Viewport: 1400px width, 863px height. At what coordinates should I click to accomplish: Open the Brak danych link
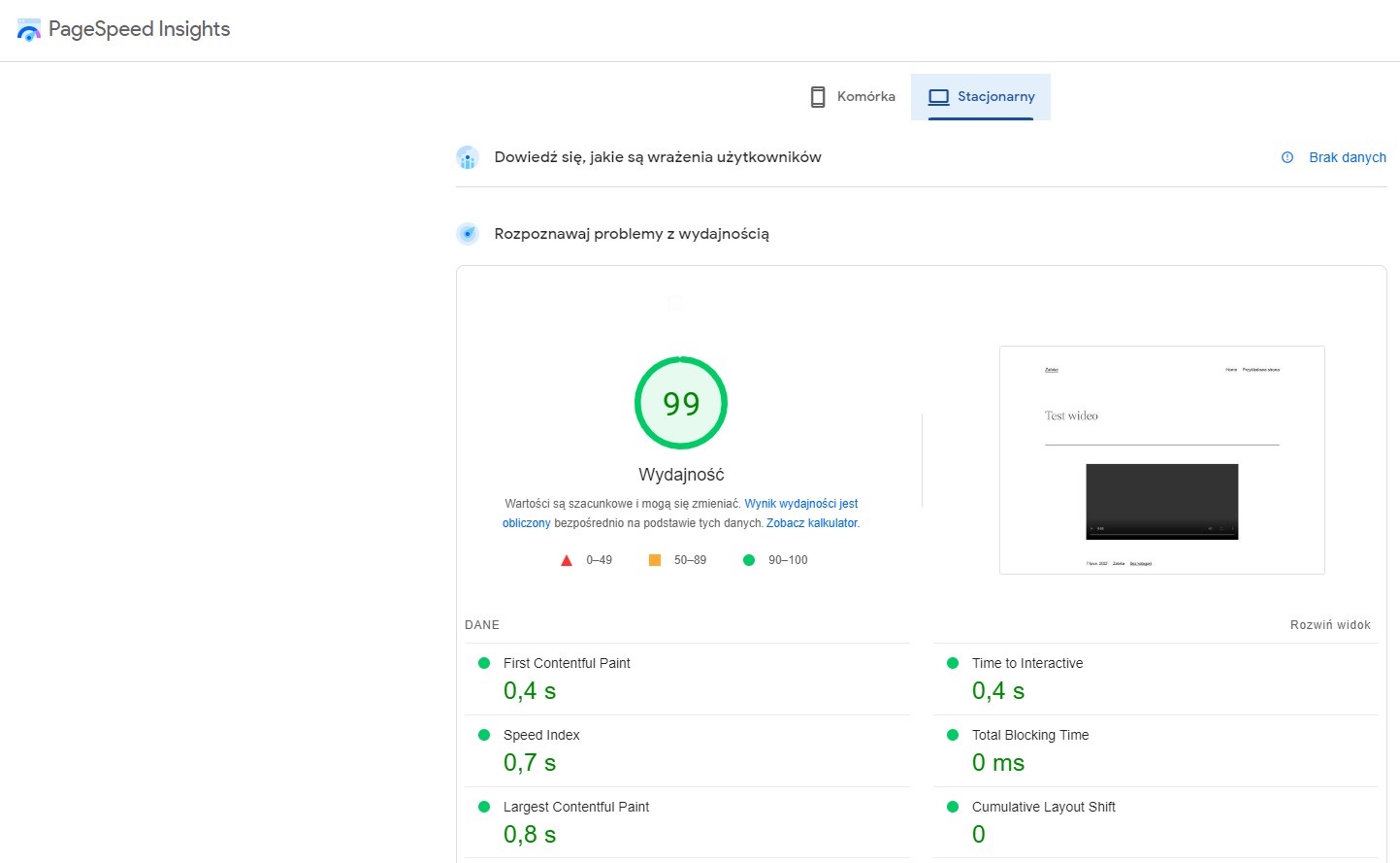point(1348,157)
